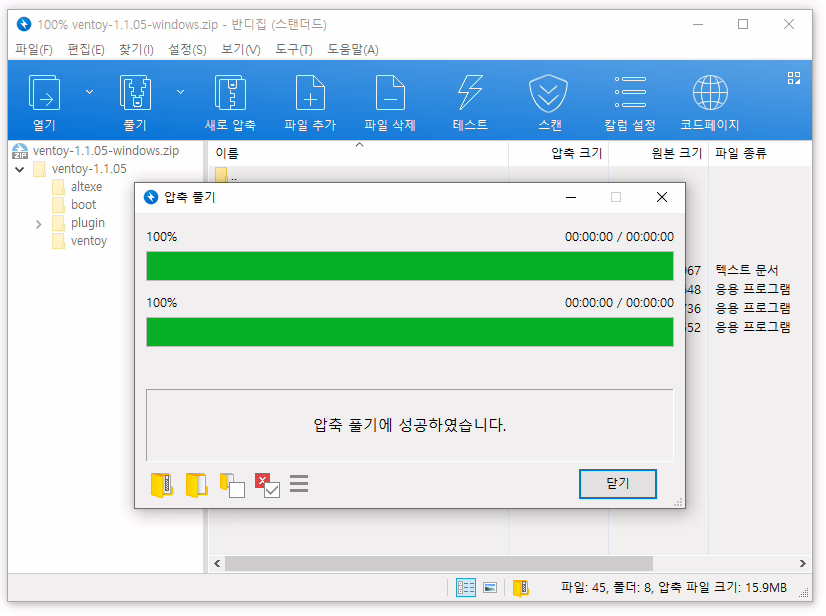Open the 도움말(A) menu

point(353,50)
